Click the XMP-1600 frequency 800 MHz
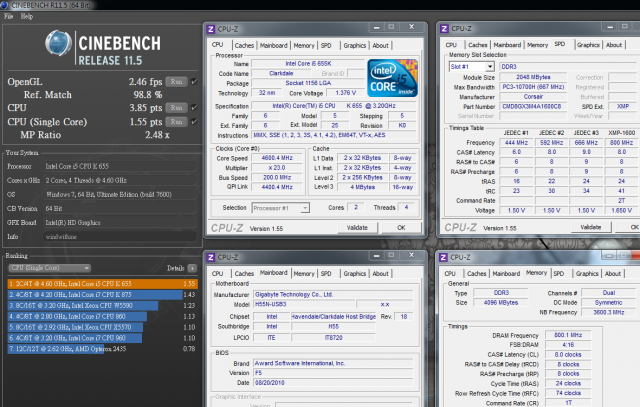 (621, 143)
